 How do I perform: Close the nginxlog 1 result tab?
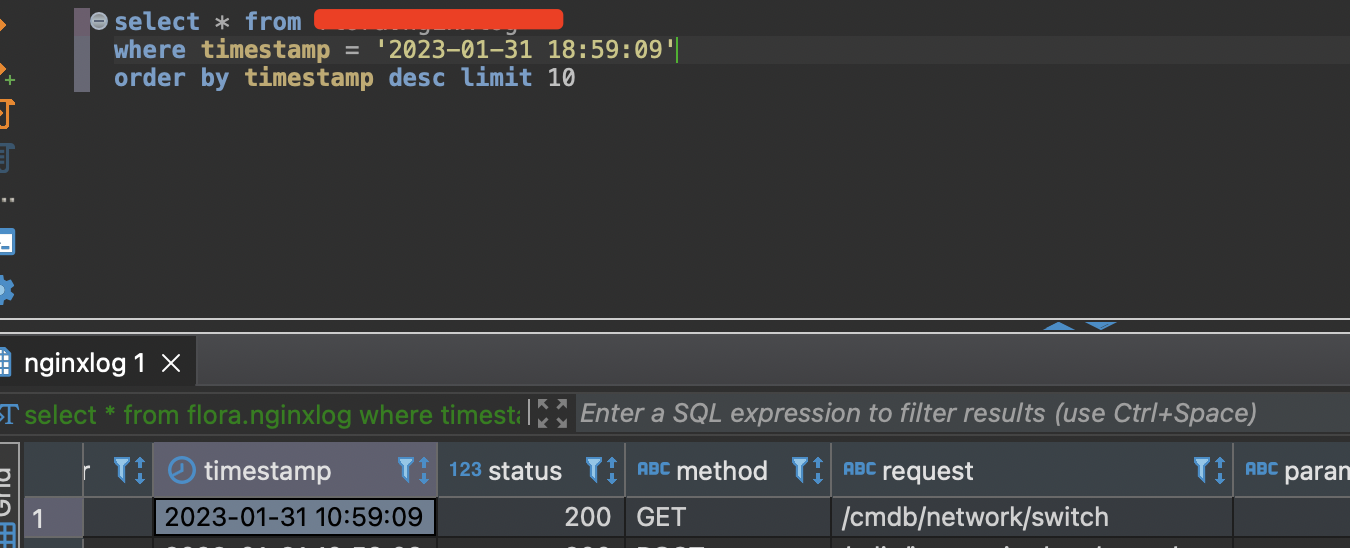coord(171,364)
